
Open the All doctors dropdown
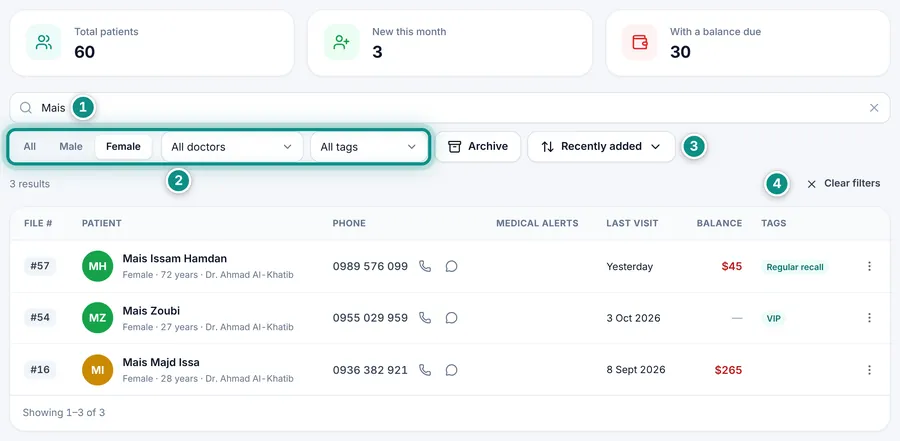pos(232,147)
